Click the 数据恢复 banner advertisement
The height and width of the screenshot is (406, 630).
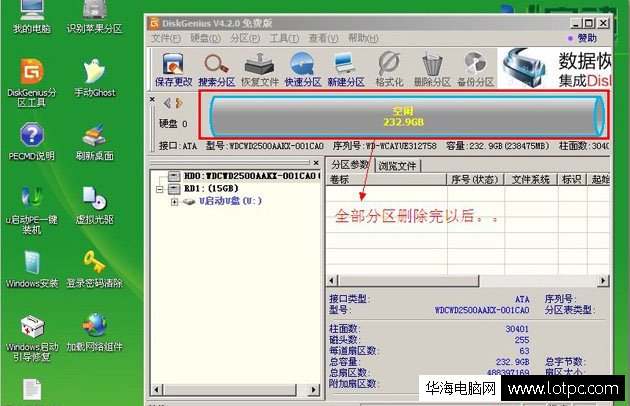554,68
